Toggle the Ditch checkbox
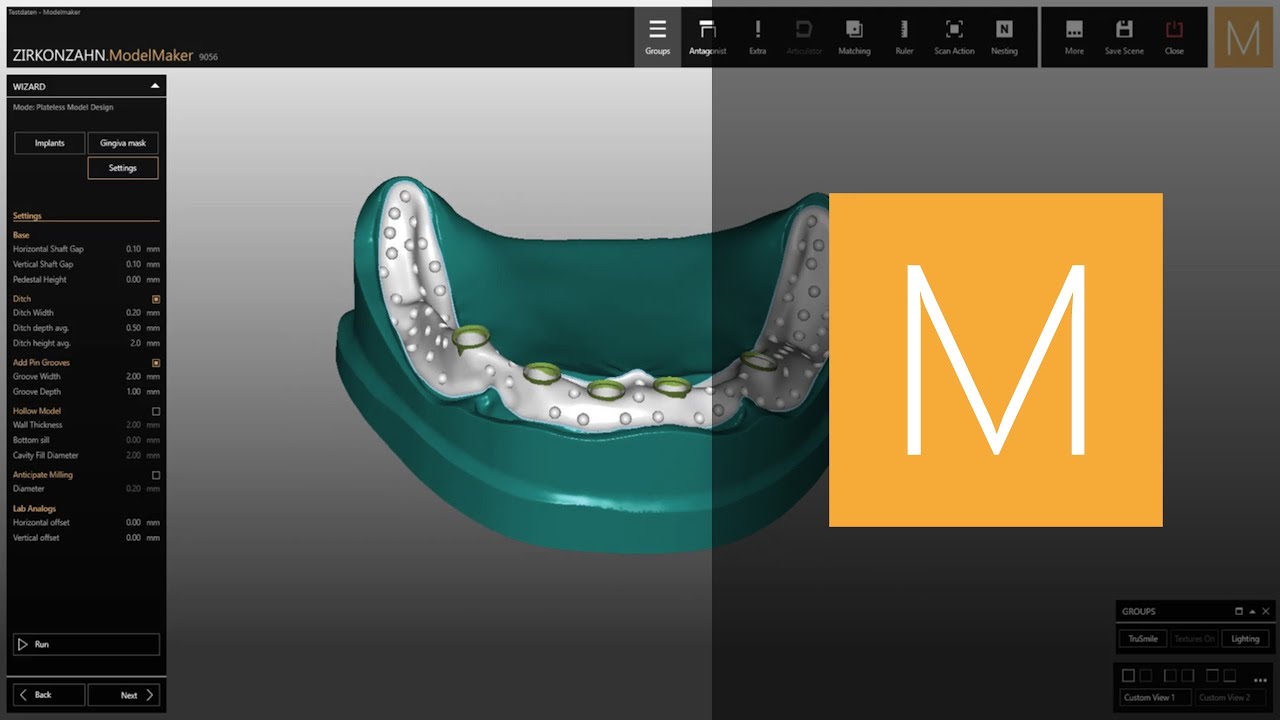 click(156, 299)
